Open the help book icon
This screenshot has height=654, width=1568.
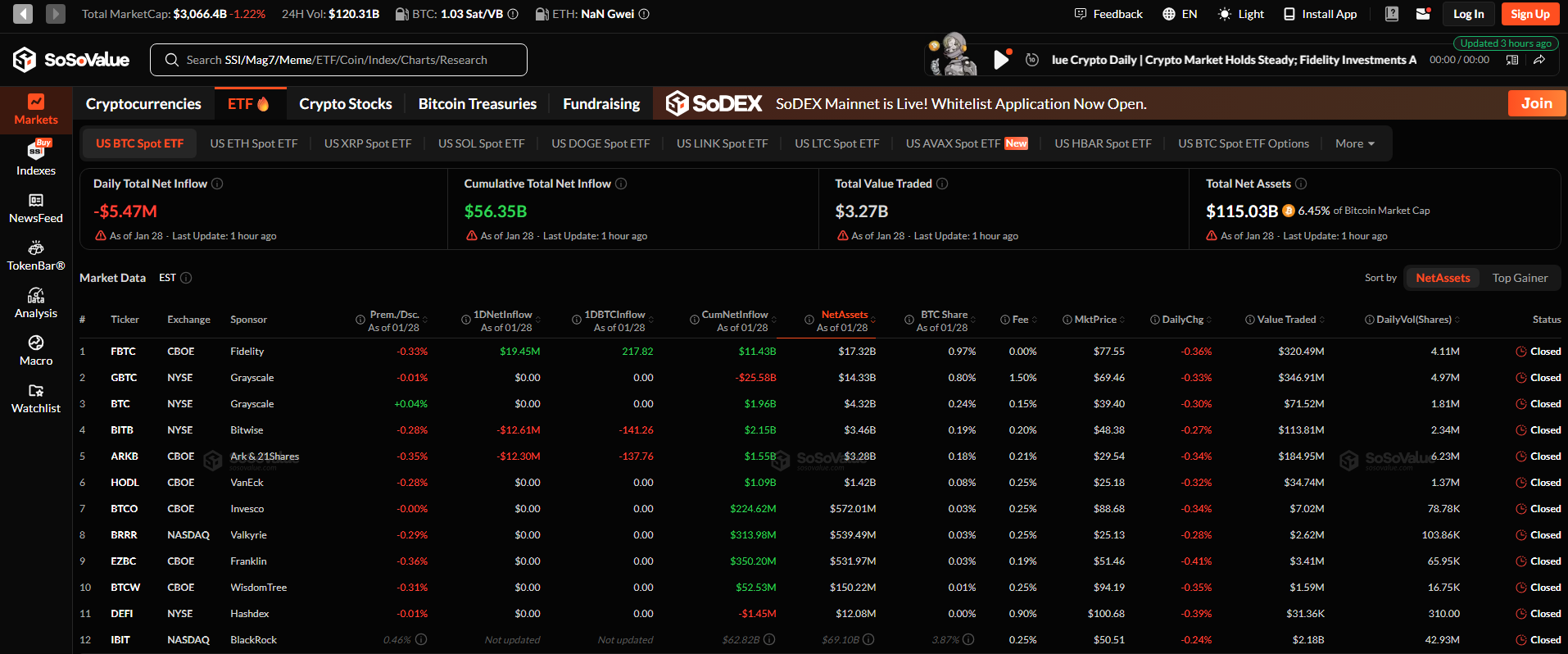pos(1392,14)
